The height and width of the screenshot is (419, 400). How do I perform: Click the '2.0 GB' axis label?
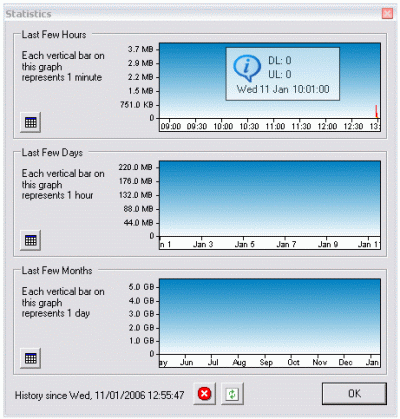click(141, 328)
